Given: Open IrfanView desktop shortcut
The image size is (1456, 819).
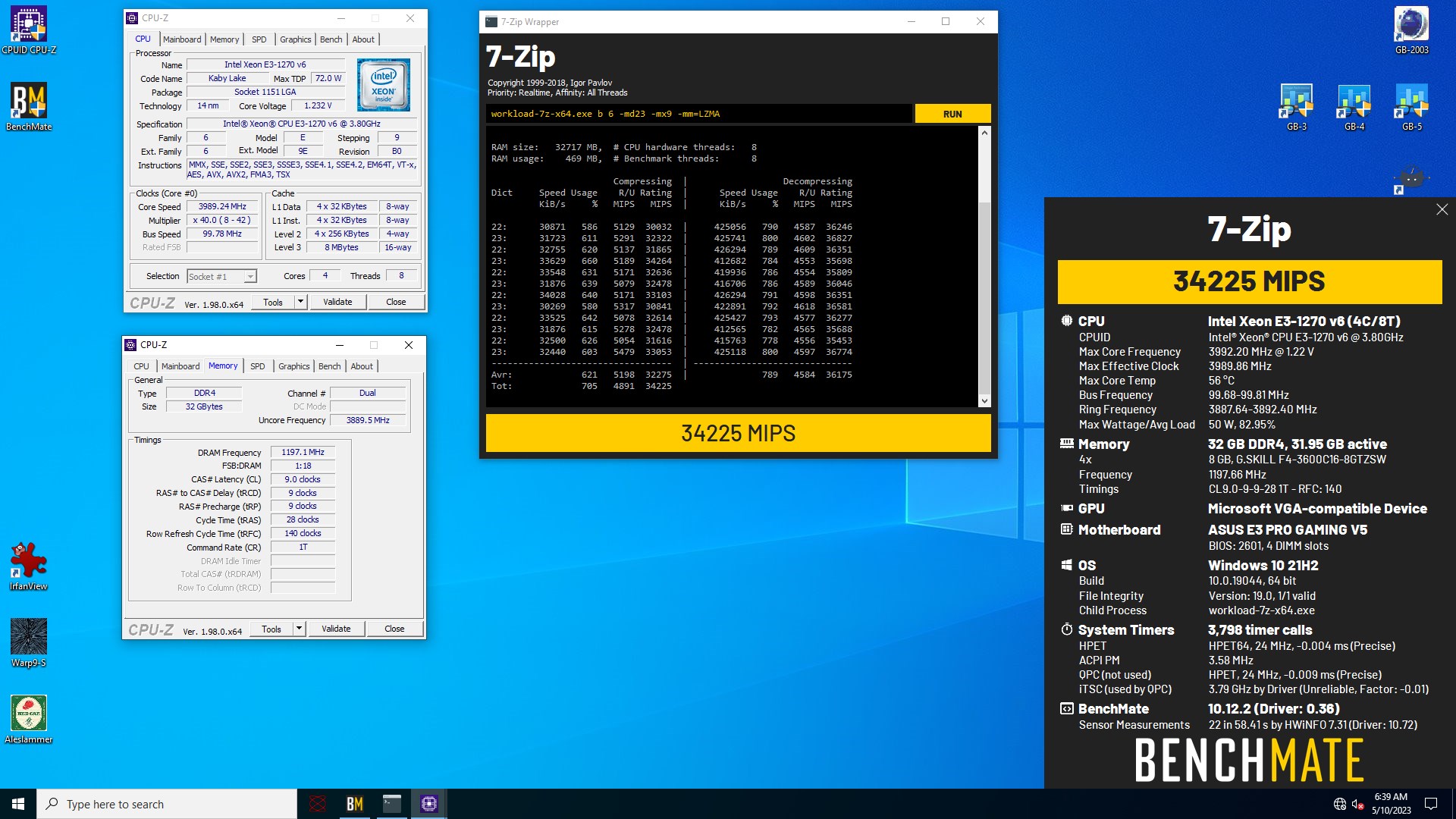Looking at the screenshot, I should (29, 566).
